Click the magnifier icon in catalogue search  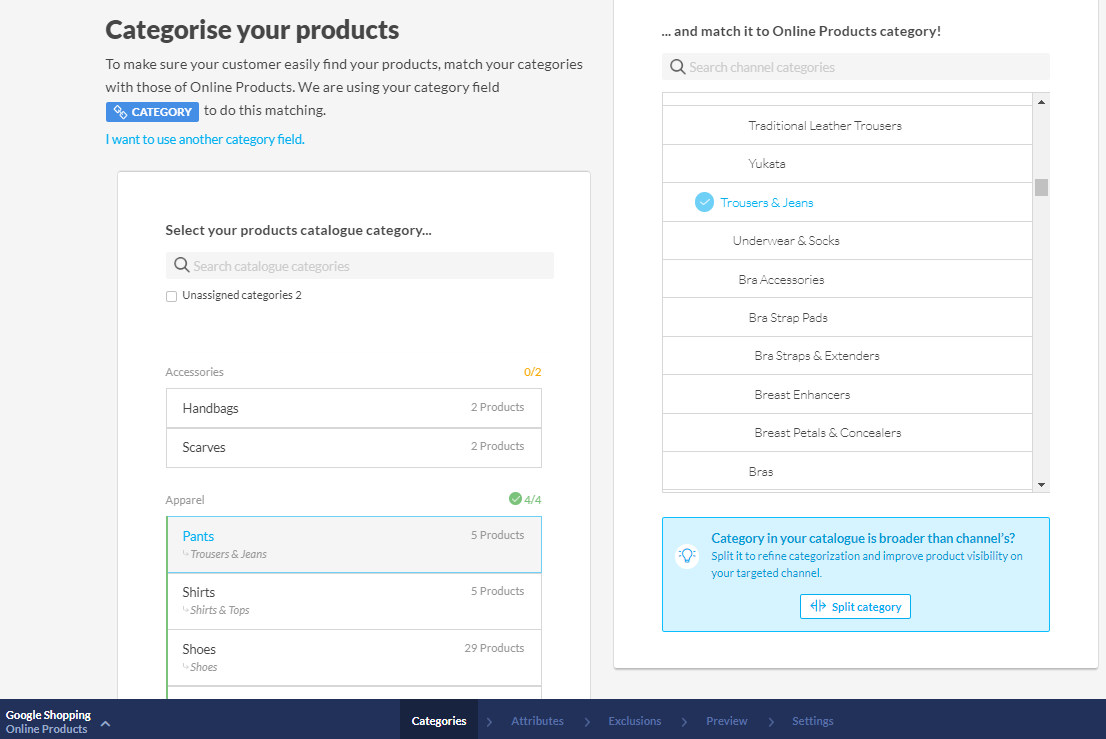[x=181, y=266]
